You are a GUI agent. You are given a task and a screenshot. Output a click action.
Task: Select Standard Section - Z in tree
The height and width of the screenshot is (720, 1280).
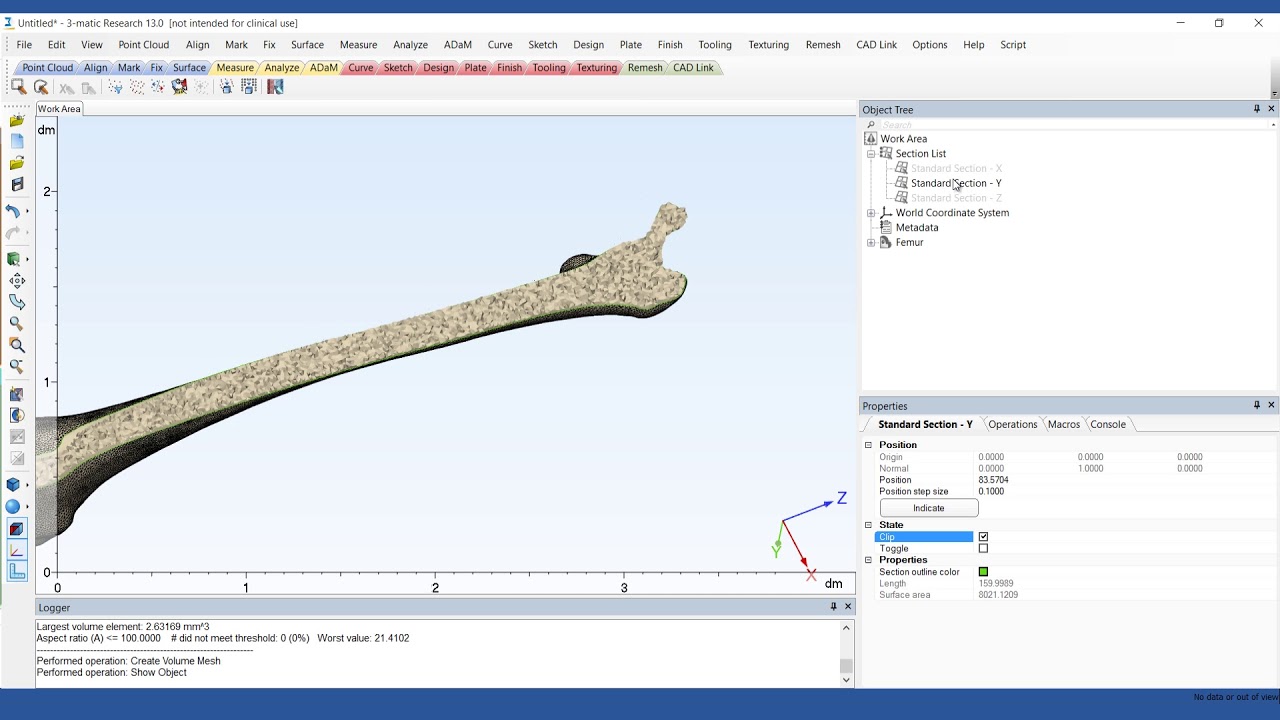click(x=956, y=198)
